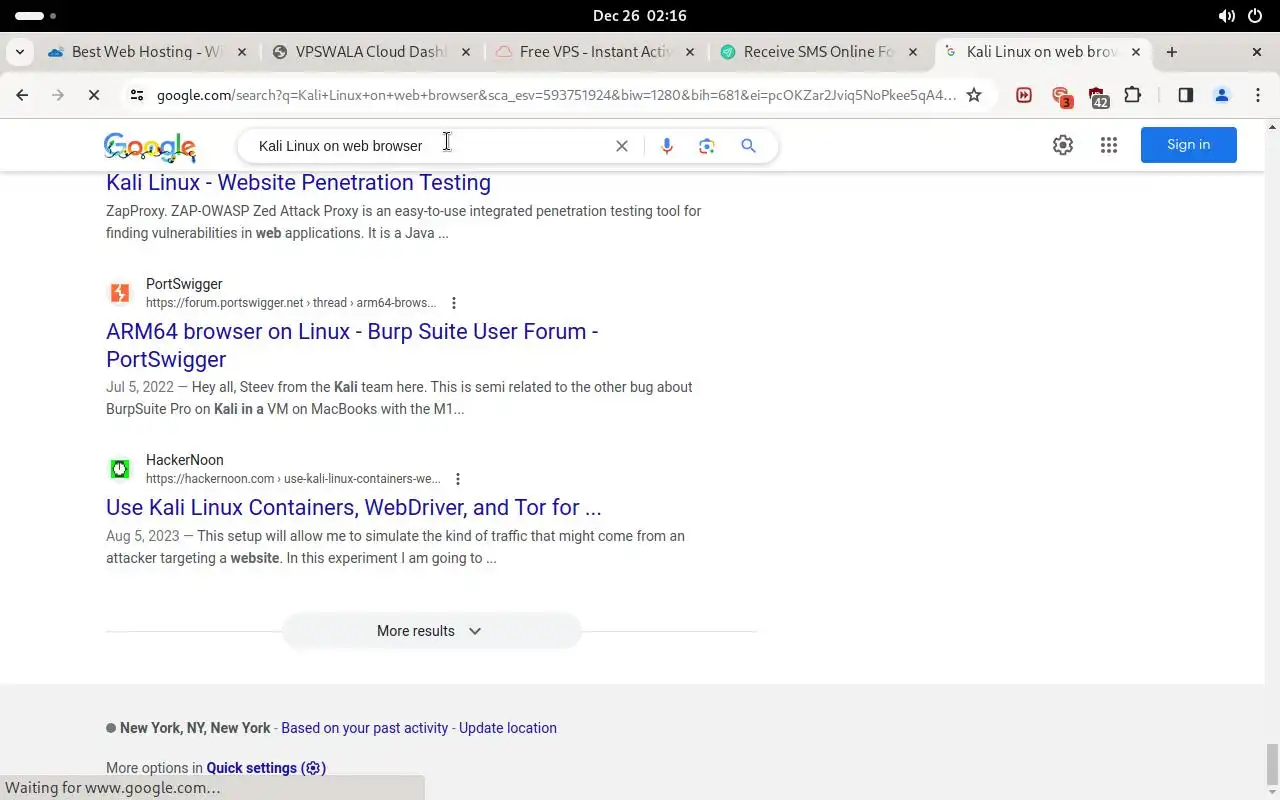View site information icon in address bar

pos(137,95)
